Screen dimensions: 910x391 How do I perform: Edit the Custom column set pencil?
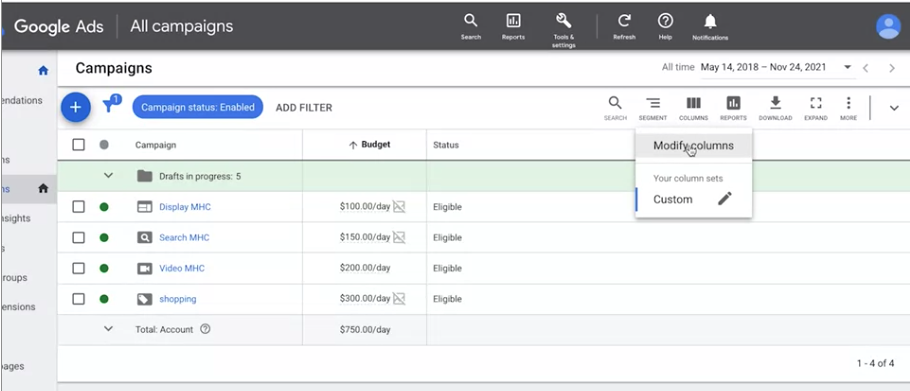pos(724,199)
